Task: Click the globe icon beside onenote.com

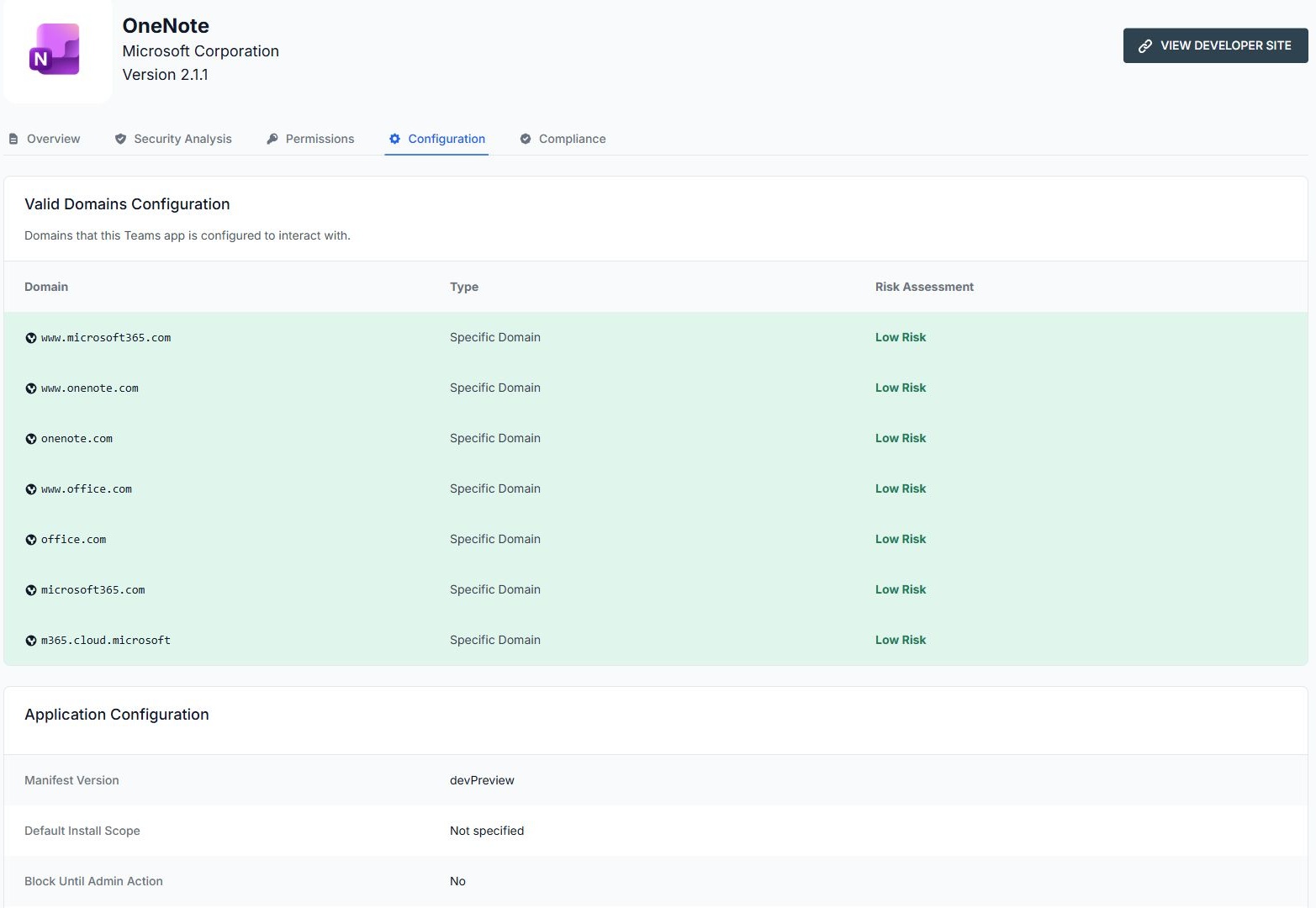Action: (x=31, y=439)
